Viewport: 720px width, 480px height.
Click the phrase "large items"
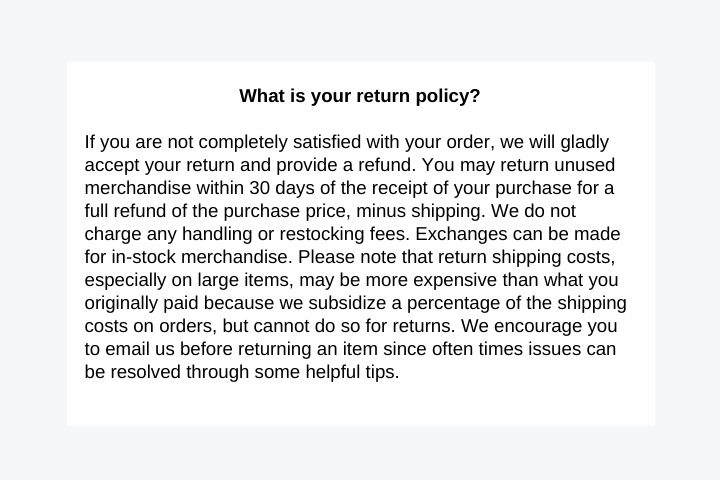tap(243, 281)
